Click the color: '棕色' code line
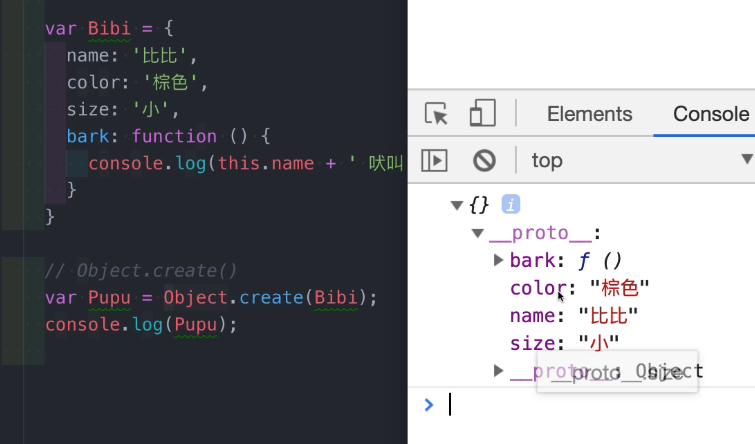 pos(137,83)
